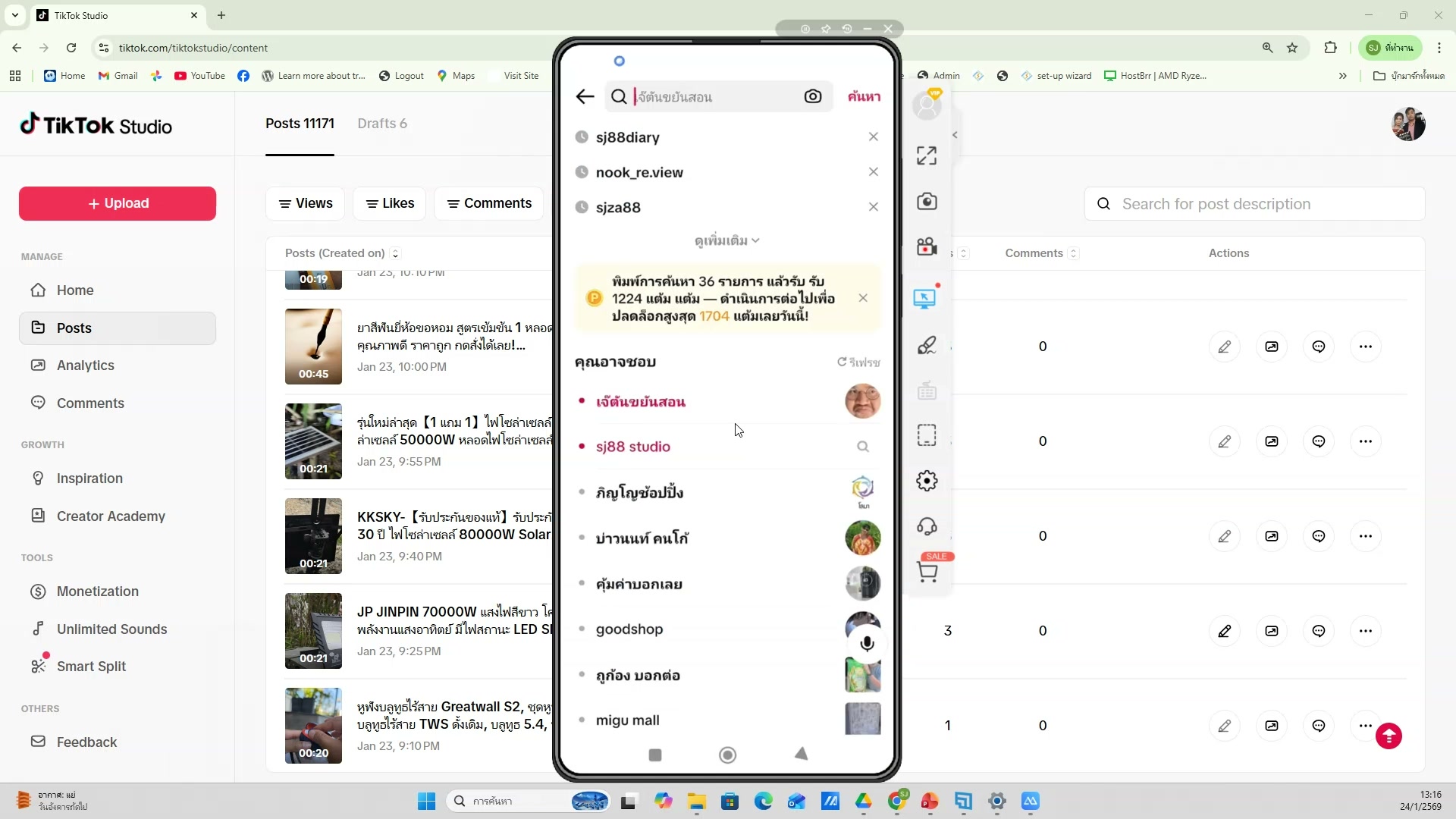1456x819 pixels.
Task: Switch to the Drafts tab
Action: [383, 124]
